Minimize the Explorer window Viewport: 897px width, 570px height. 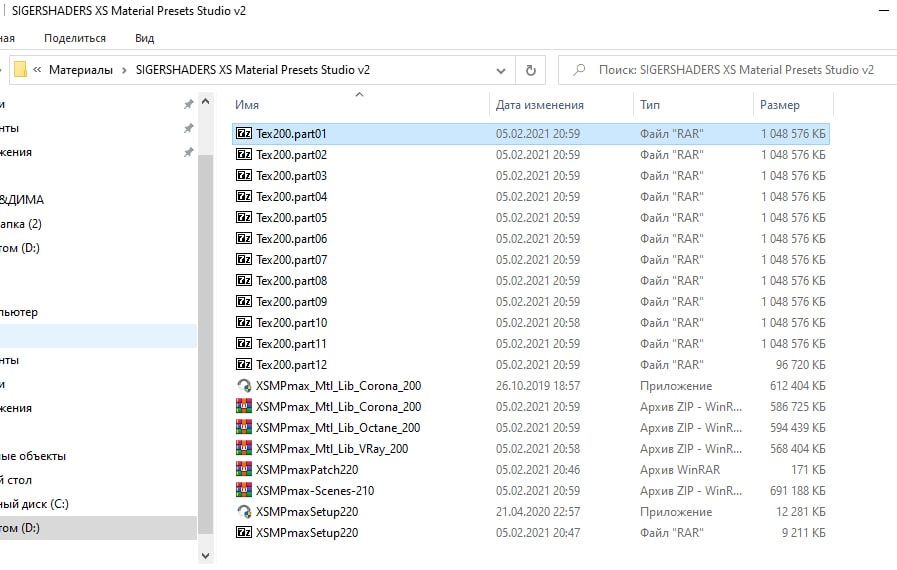[x=884, y=10]
